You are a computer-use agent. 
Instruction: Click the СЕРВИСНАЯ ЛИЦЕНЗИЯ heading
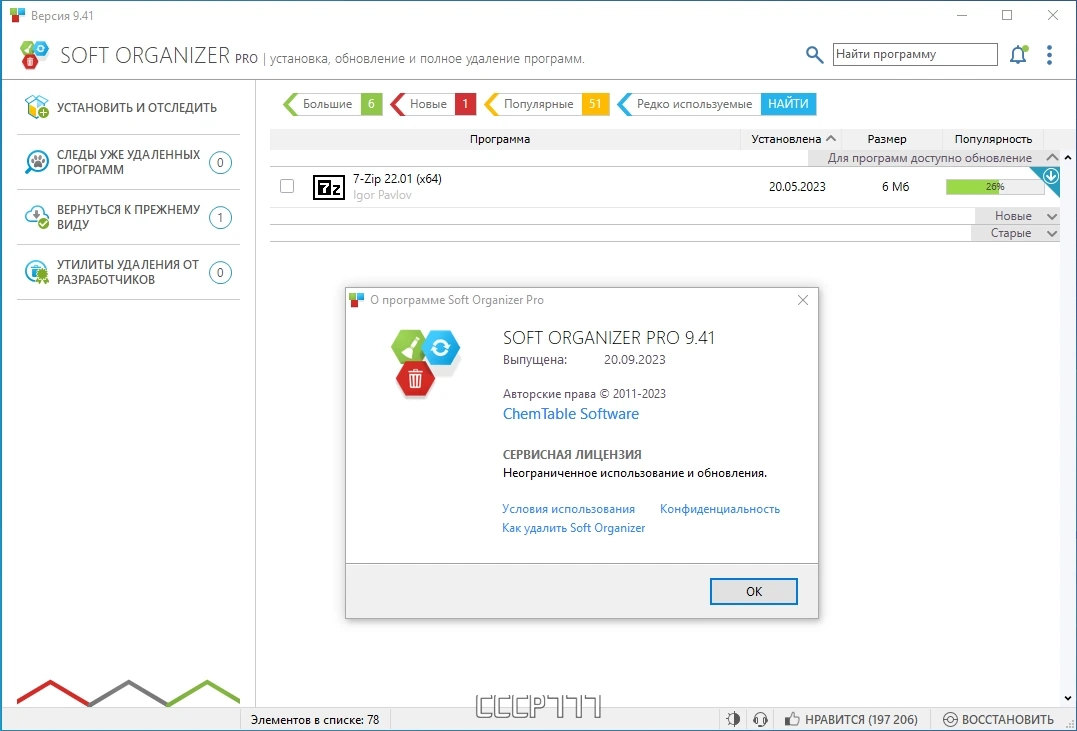coord(572,455)
